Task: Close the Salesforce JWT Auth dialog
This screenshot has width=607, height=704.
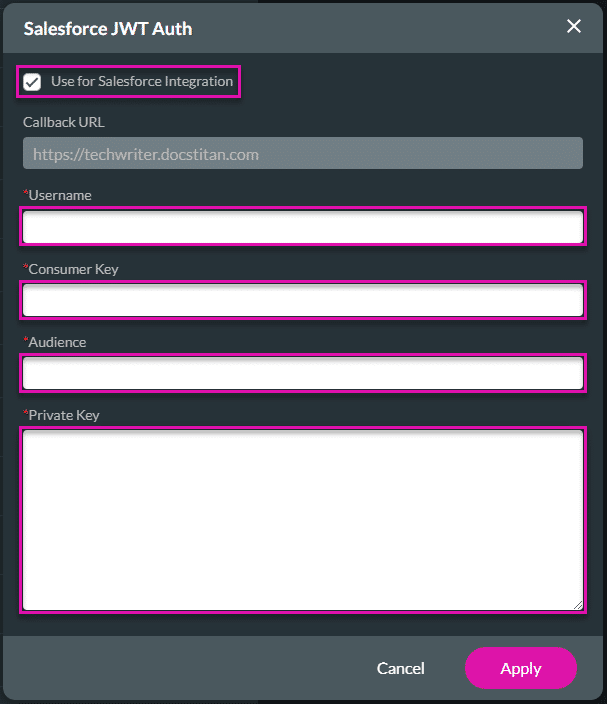Action: pyautogui.click(x=573, y=26)
